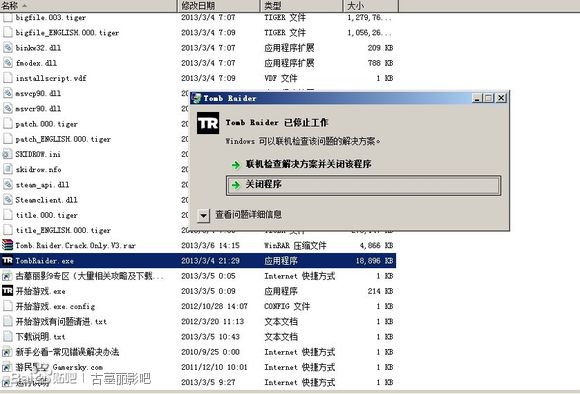Select the Steamclient.dll file name
580x394 pixels.
click(47, 199)
